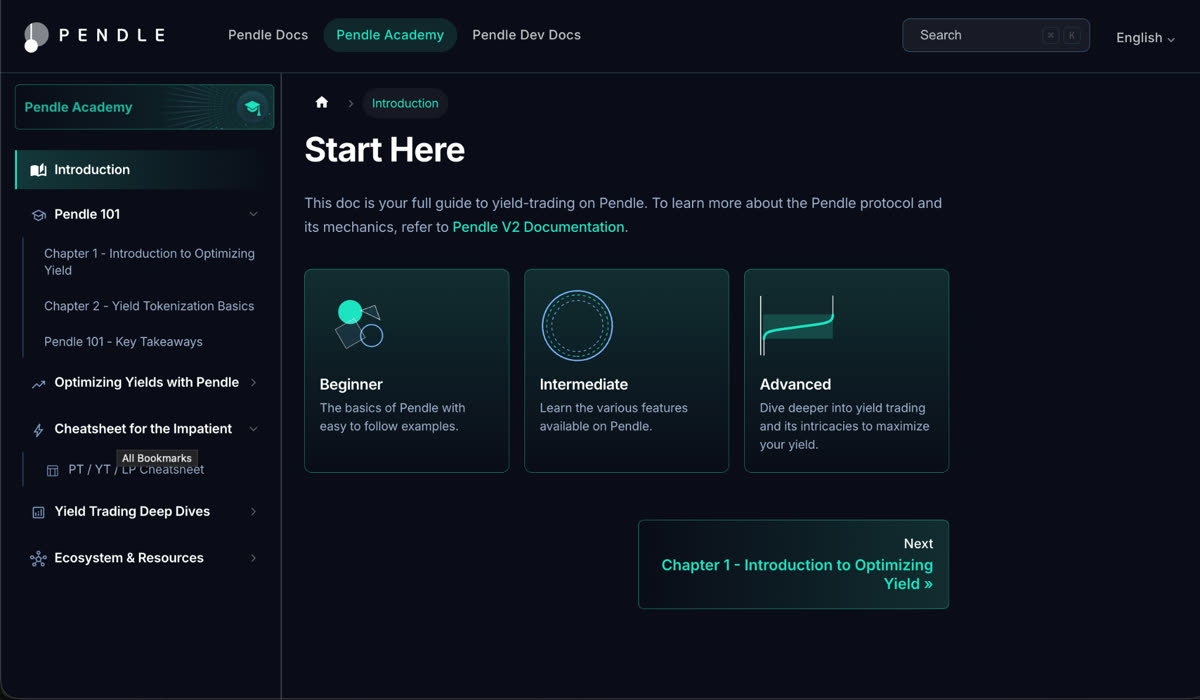Click the Introduction breadcrumb pill
Image resolution: width=1200 pixels, height=700 pixels.
tap(405, 103)
